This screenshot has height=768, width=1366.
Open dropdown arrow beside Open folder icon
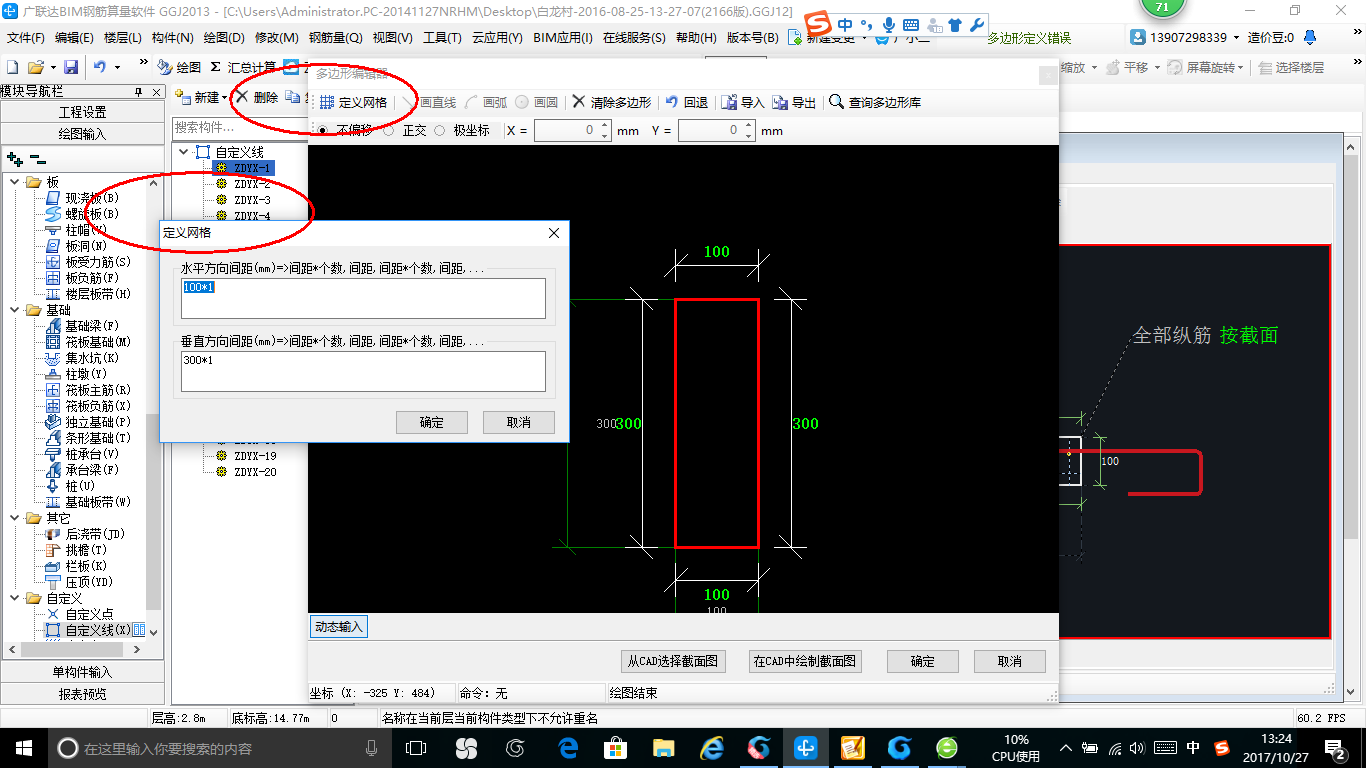click(52, 67)
